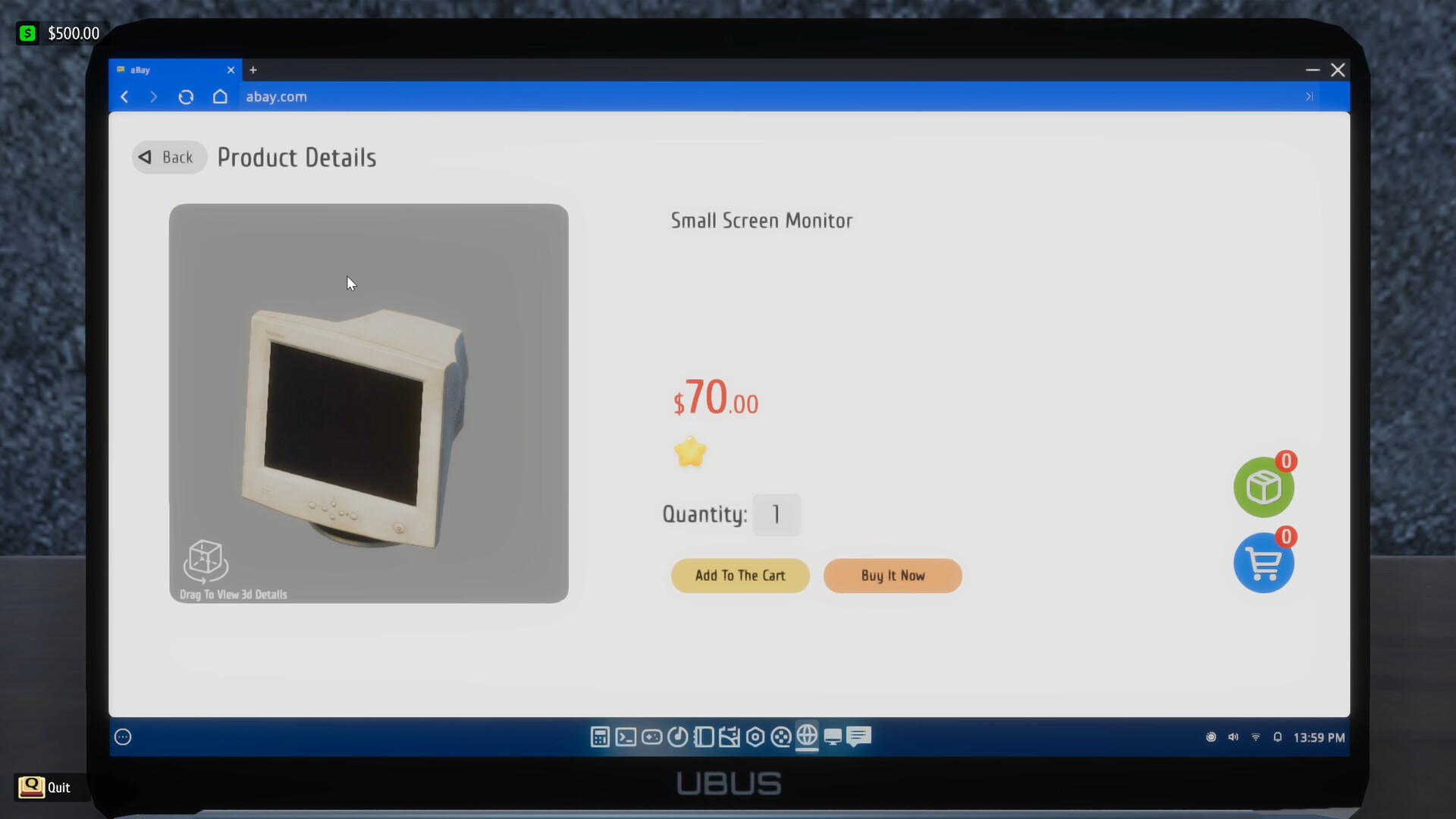Click the browser extensions expander arrow

[x=1309, y=96]
